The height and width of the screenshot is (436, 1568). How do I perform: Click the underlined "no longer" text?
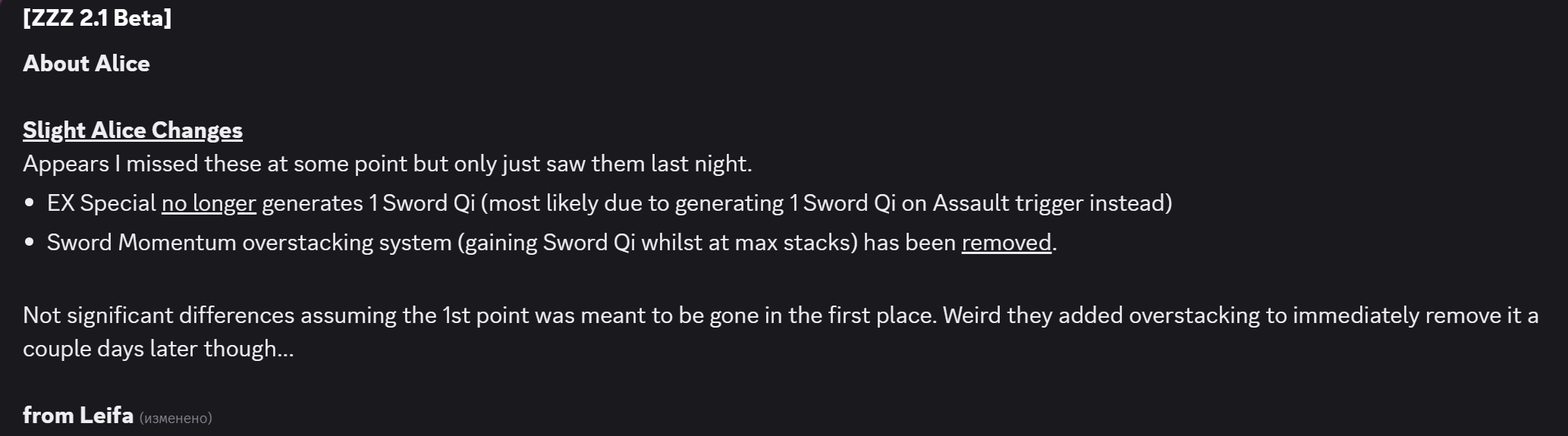[209, 203]
